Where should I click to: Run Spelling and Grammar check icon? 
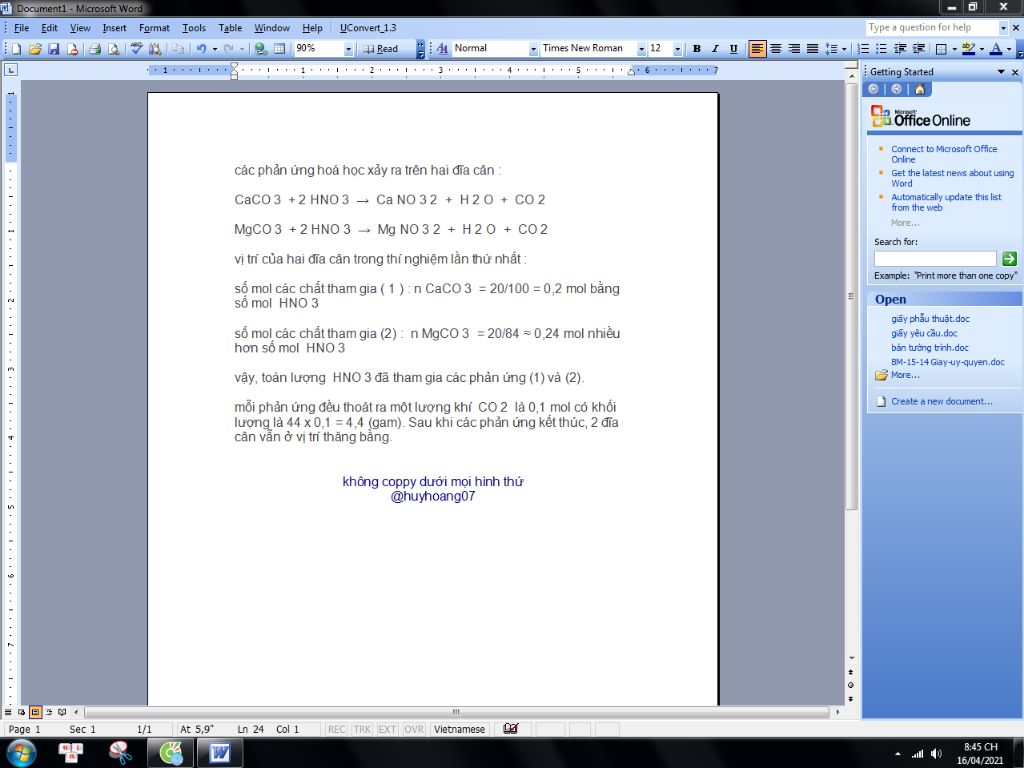pyautogui.click(x=136, y=49)
